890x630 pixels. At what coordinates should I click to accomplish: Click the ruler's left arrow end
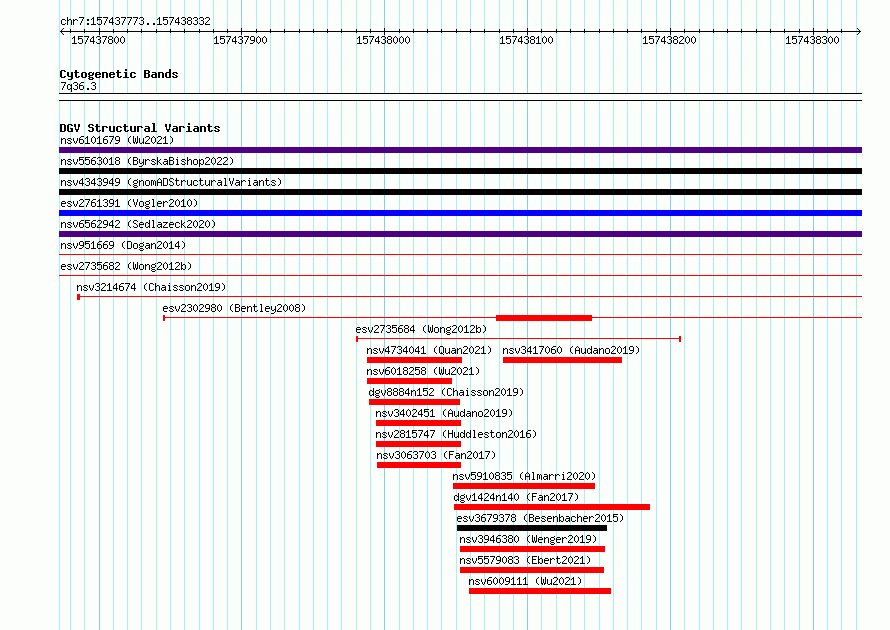[62, 31]
